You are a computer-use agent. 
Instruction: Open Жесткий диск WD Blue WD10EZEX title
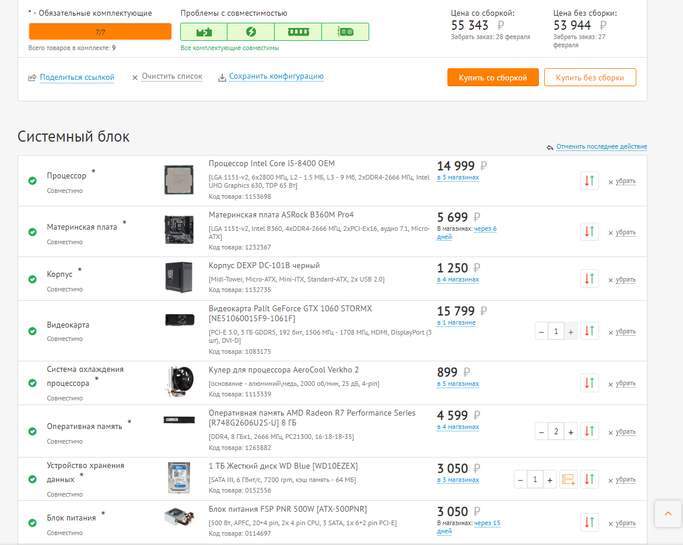tap(283, 466)
